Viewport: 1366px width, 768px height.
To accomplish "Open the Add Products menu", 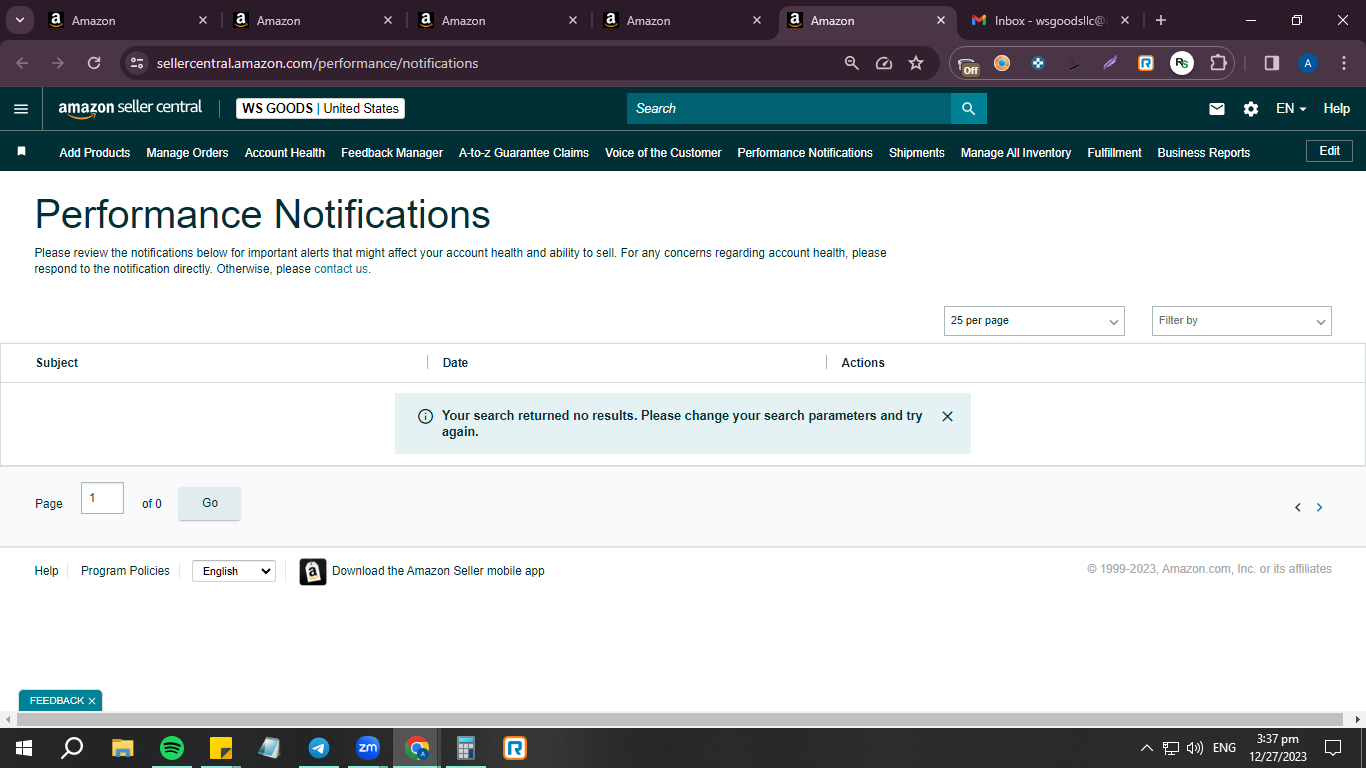I will 95,153.
